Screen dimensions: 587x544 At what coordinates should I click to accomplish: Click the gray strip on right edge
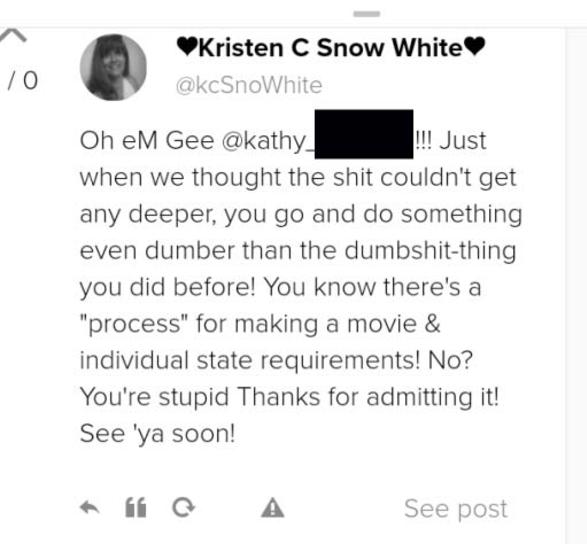[577, 285]
